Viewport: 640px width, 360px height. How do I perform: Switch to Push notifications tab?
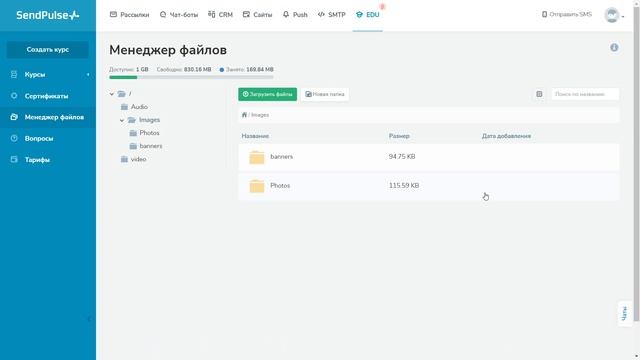click(295, 15)
